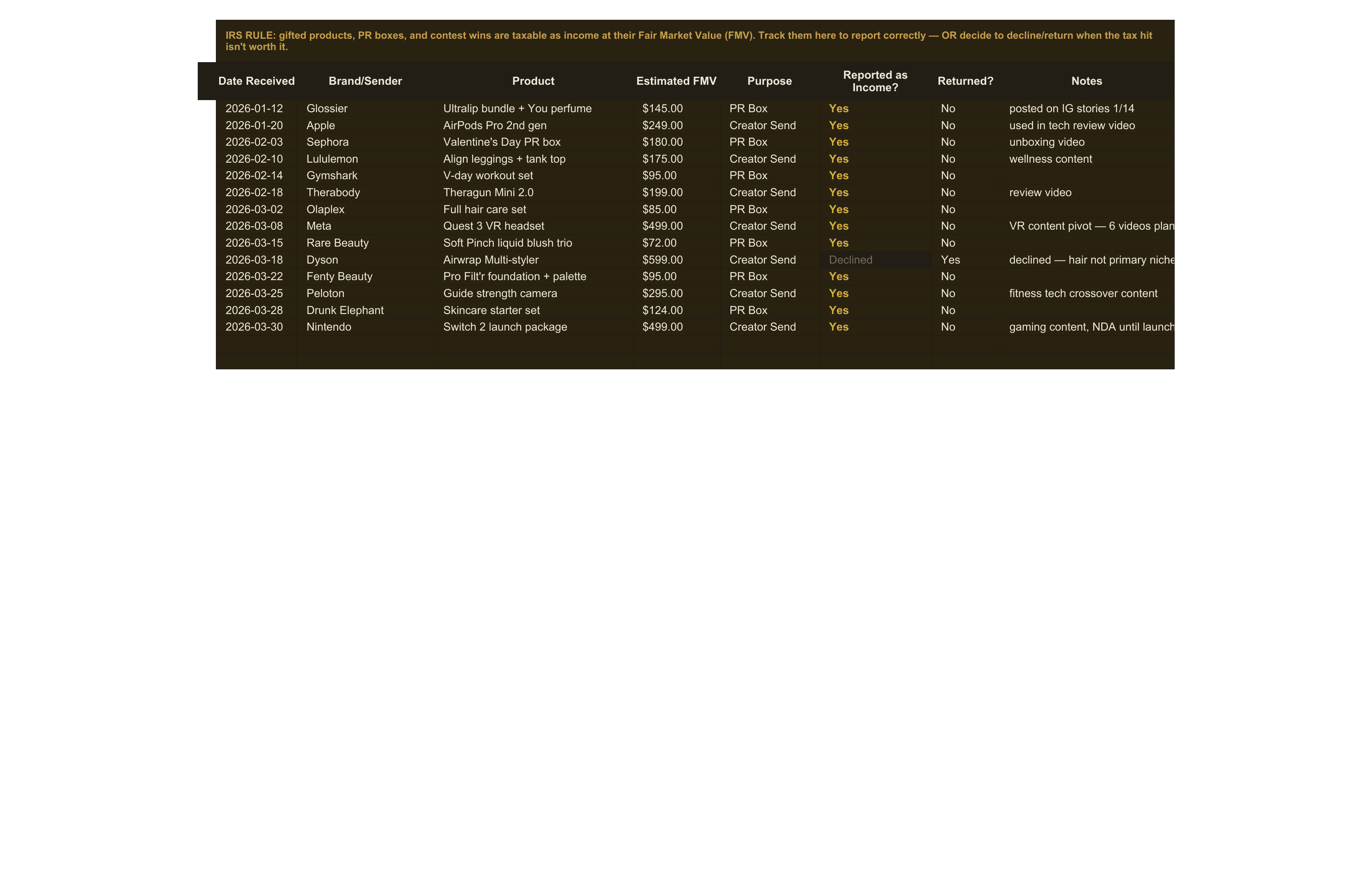Select the $85.00 FMV cell
Image resolution: width=1372 pixels, height=888 pixels.
coord(676,209)
